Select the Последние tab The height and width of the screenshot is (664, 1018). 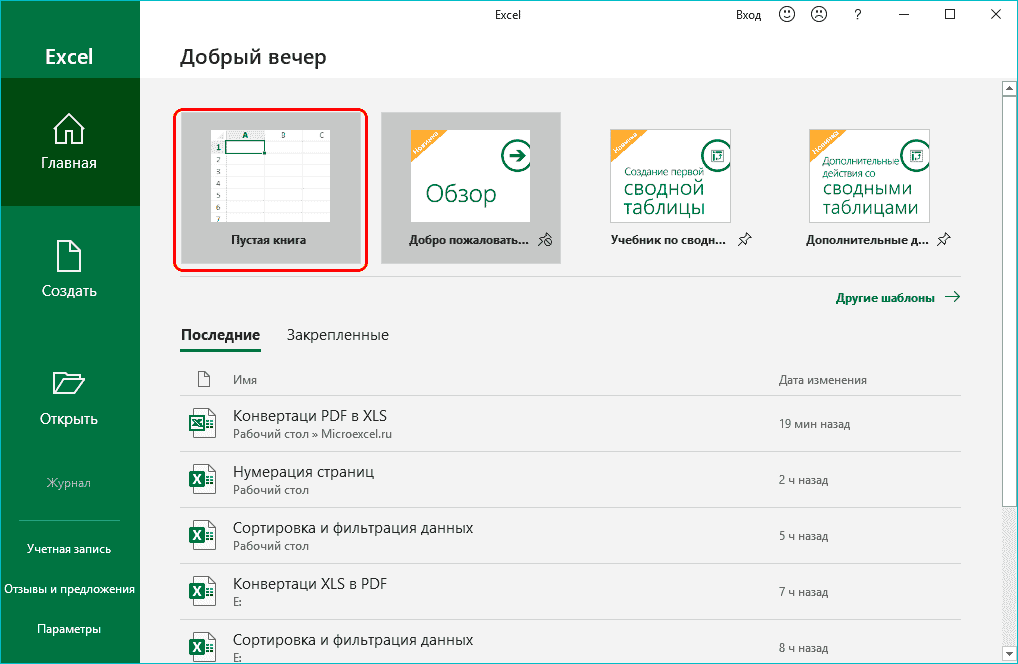[220, 335]
